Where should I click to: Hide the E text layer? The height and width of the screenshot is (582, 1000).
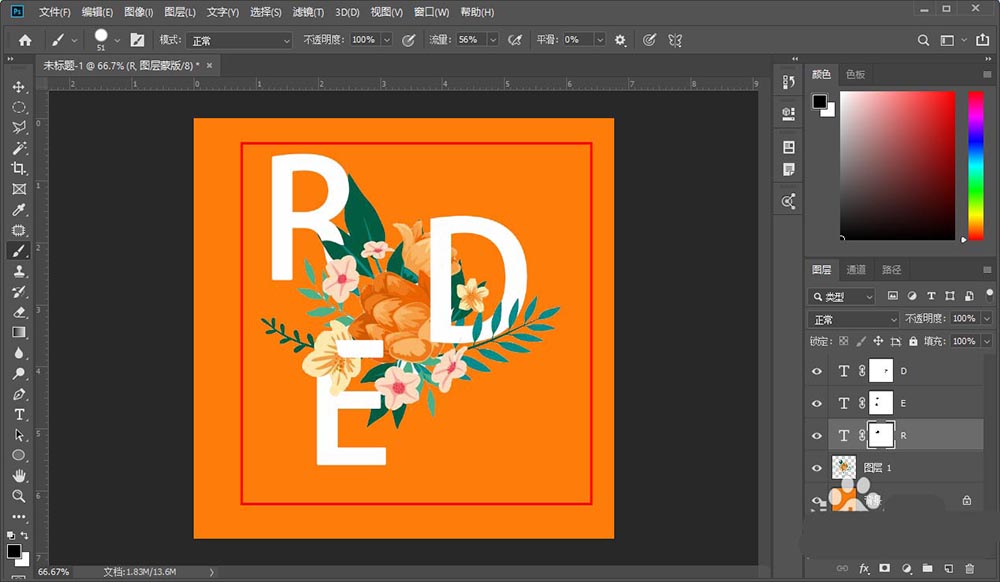(817, 404)
